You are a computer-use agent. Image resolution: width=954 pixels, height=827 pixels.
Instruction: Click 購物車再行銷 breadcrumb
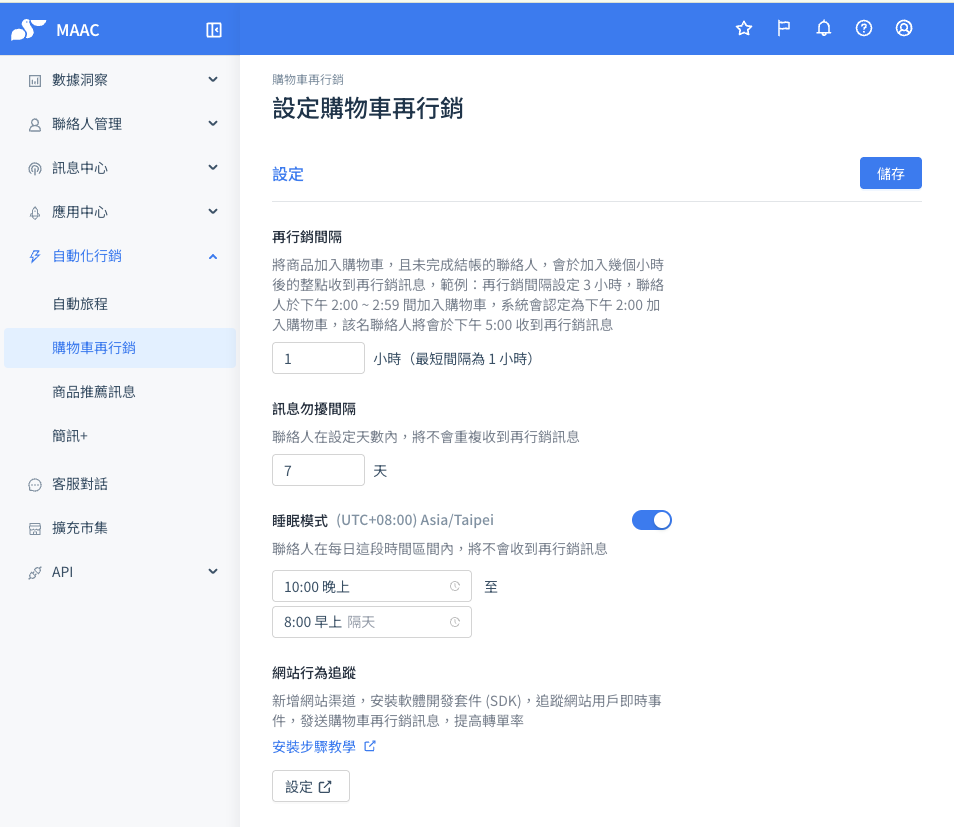click(308, 80)
